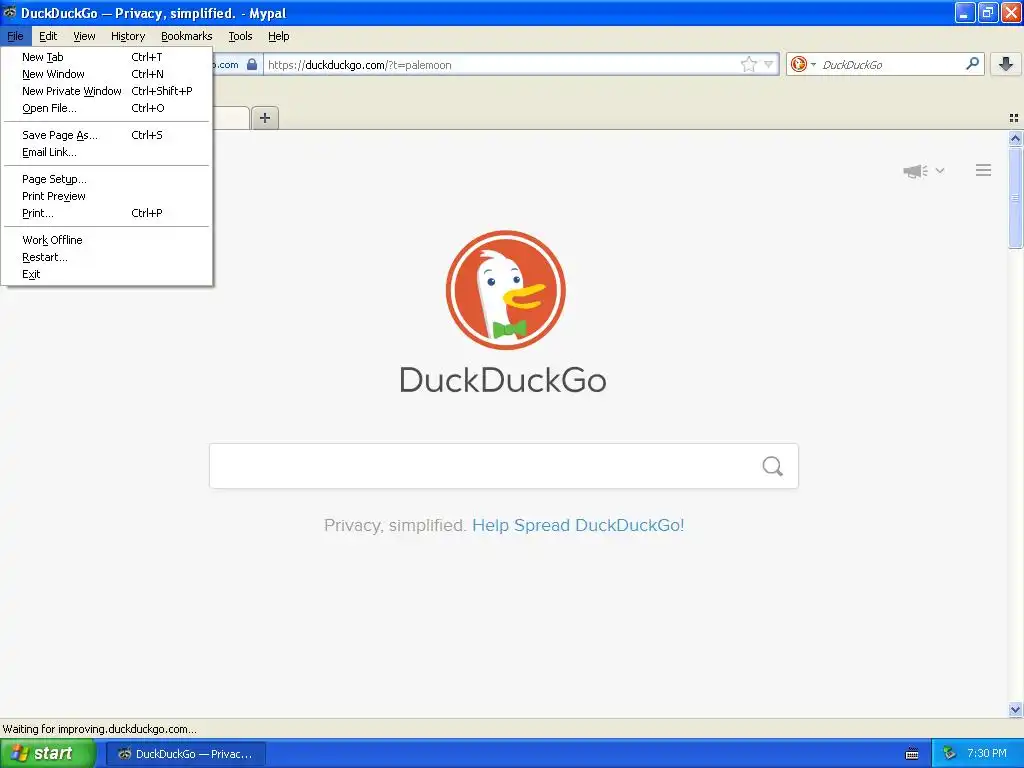Click the DuckDuckGo megaphone icon
1024x768 pixels.
[x=916, y=171]
